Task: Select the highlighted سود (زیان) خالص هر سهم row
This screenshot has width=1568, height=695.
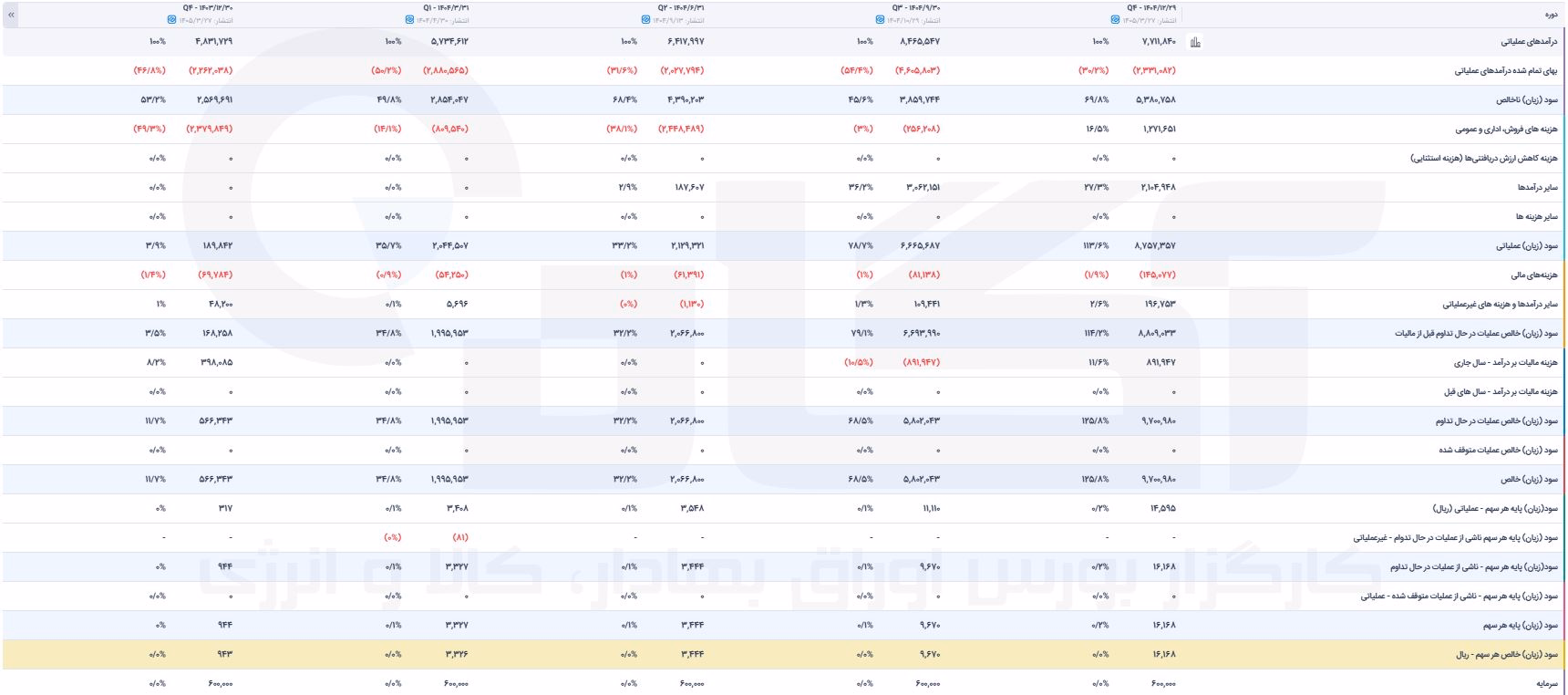Action: coord(784,655)
